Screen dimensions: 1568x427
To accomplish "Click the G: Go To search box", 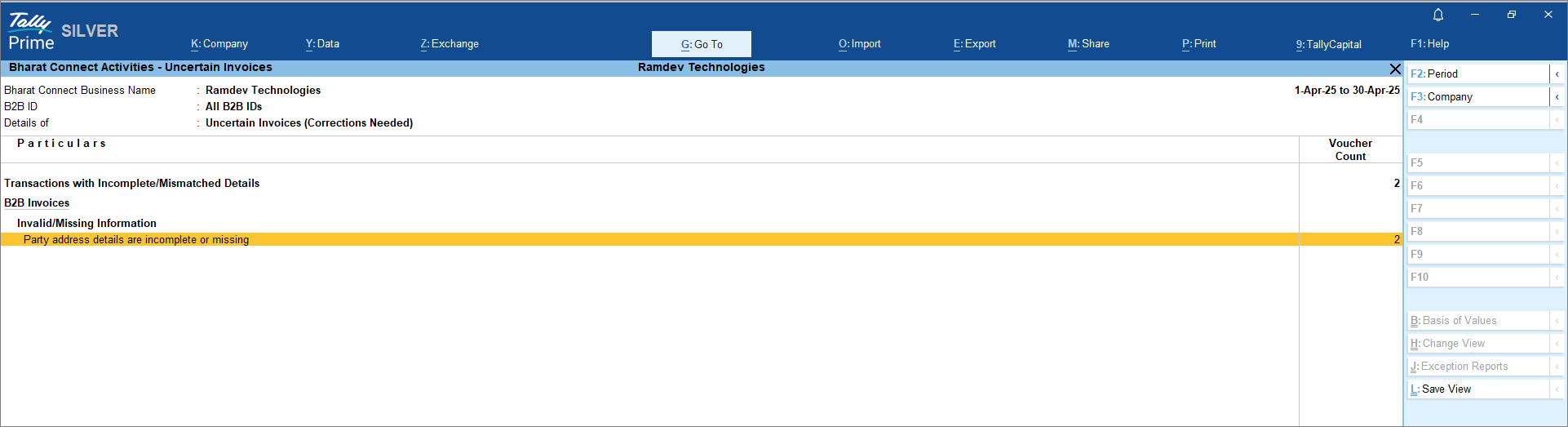I will coord(702,44).
